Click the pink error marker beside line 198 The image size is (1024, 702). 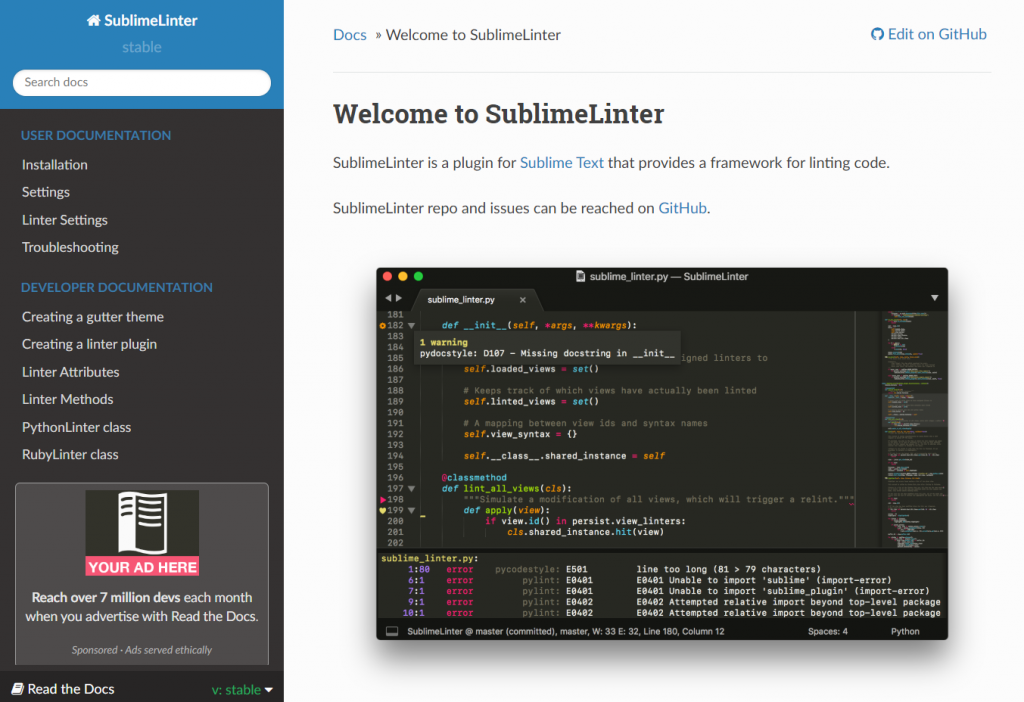(x=382, y=500)
